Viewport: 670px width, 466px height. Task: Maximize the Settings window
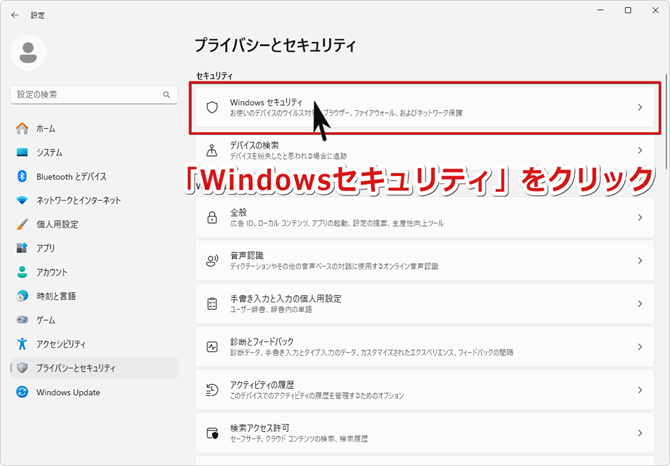[628, 10]
